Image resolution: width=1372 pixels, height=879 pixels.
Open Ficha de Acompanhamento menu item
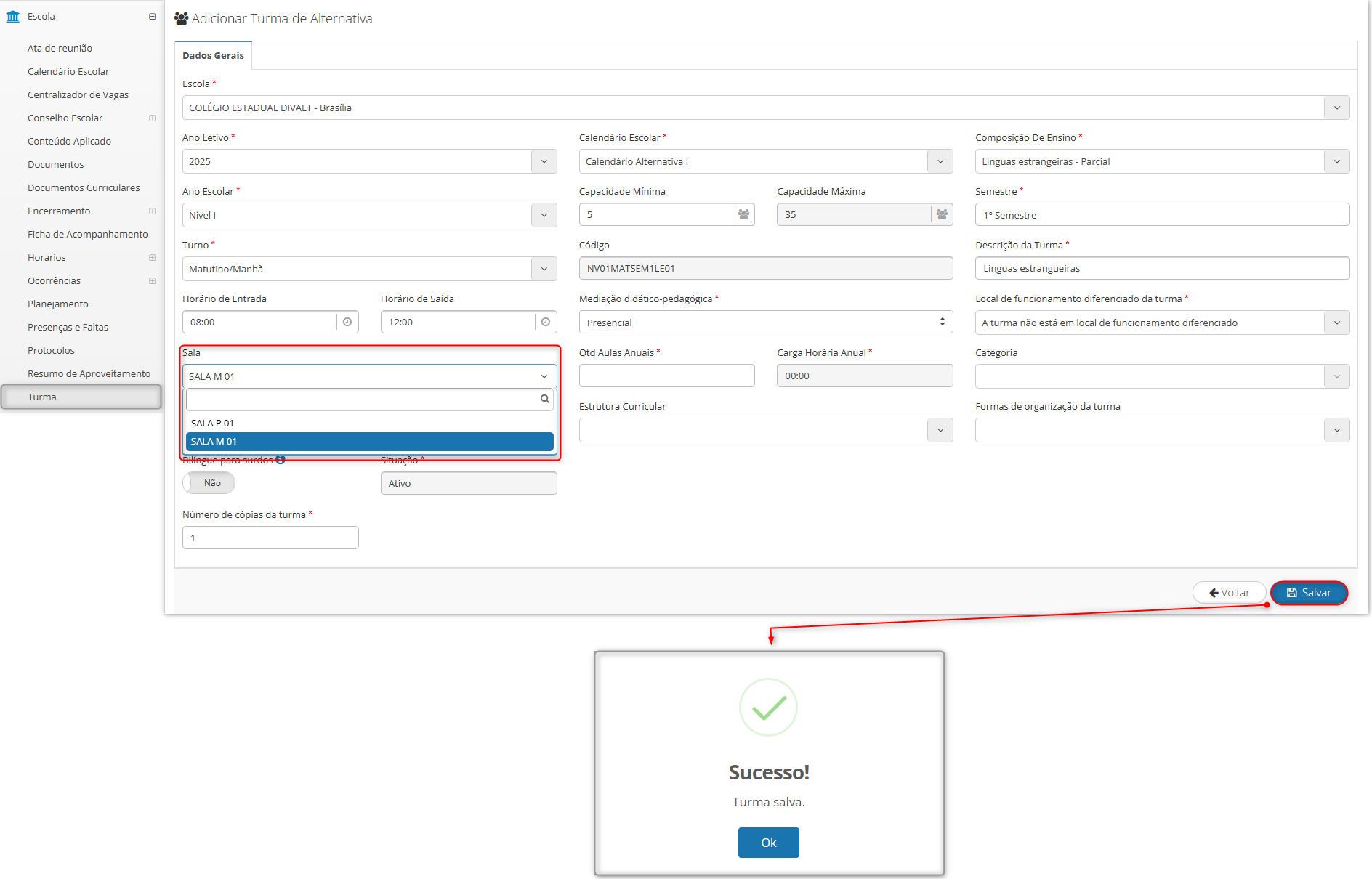pyautogui.click(x=87, y=235)
